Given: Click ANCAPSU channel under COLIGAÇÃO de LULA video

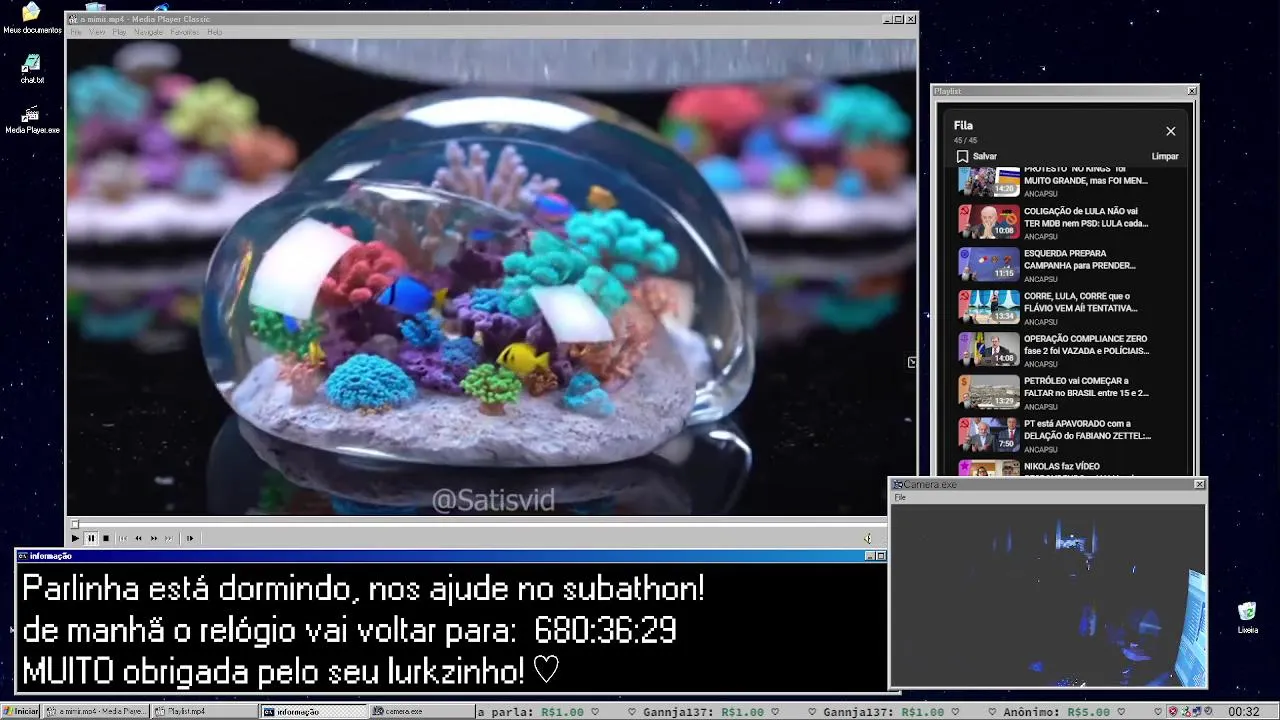Looking at the screenshot, I should pyautogui.click(x=1040, y=237).
